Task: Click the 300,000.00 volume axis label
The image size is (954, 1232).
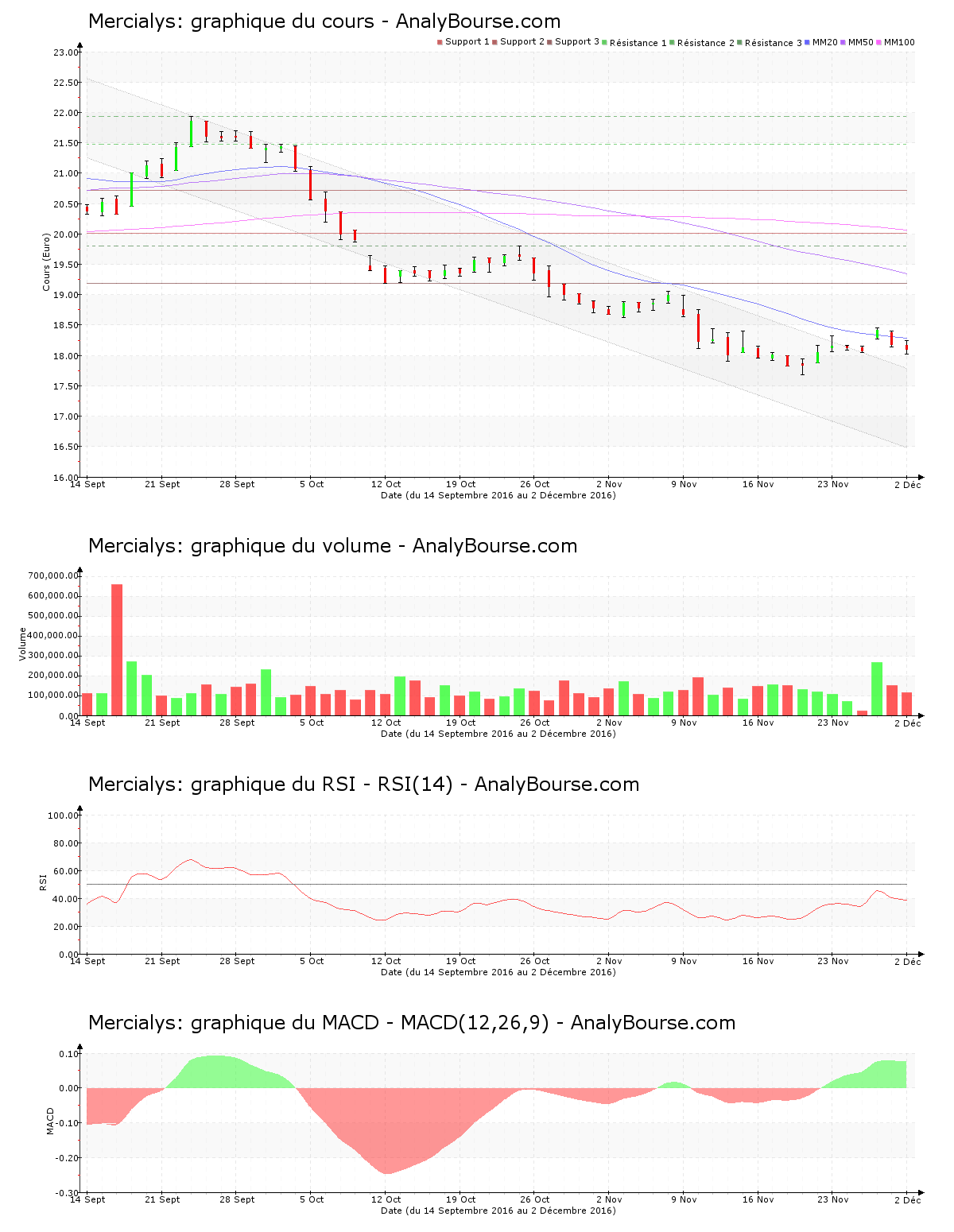Action: 53,656
